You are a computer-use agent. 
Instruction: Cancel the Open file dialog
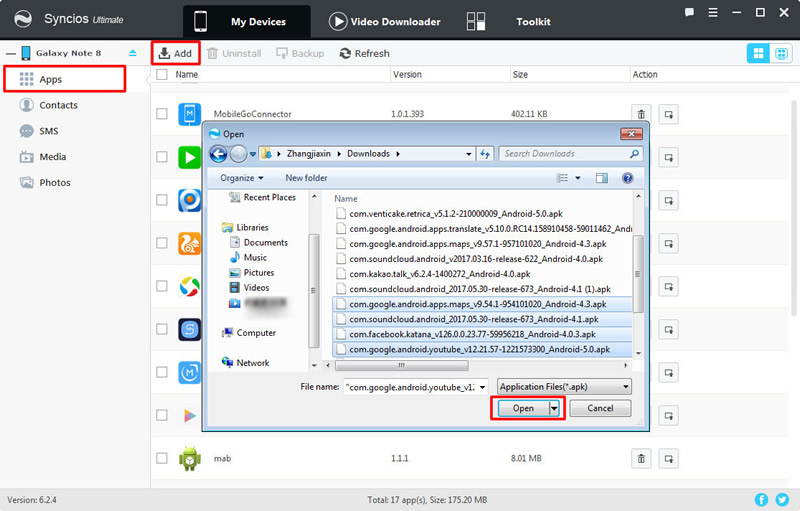(x=600, y=408)
